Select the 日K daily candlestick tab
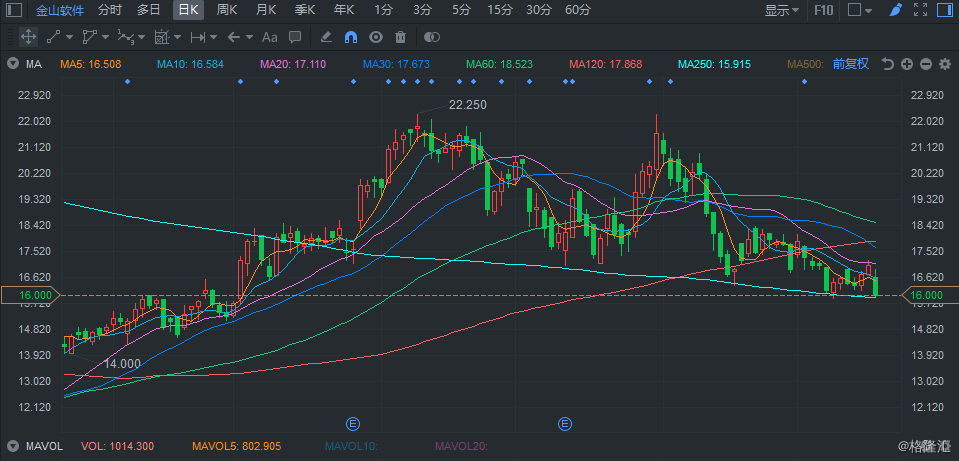This screenshot has width=959, height=461. [x=188, y=10]
